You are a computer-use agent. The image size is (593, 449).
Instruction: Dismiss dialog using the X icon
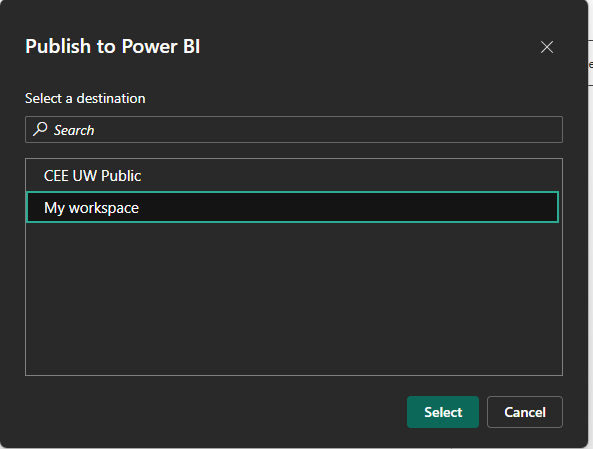pos(546,47)
